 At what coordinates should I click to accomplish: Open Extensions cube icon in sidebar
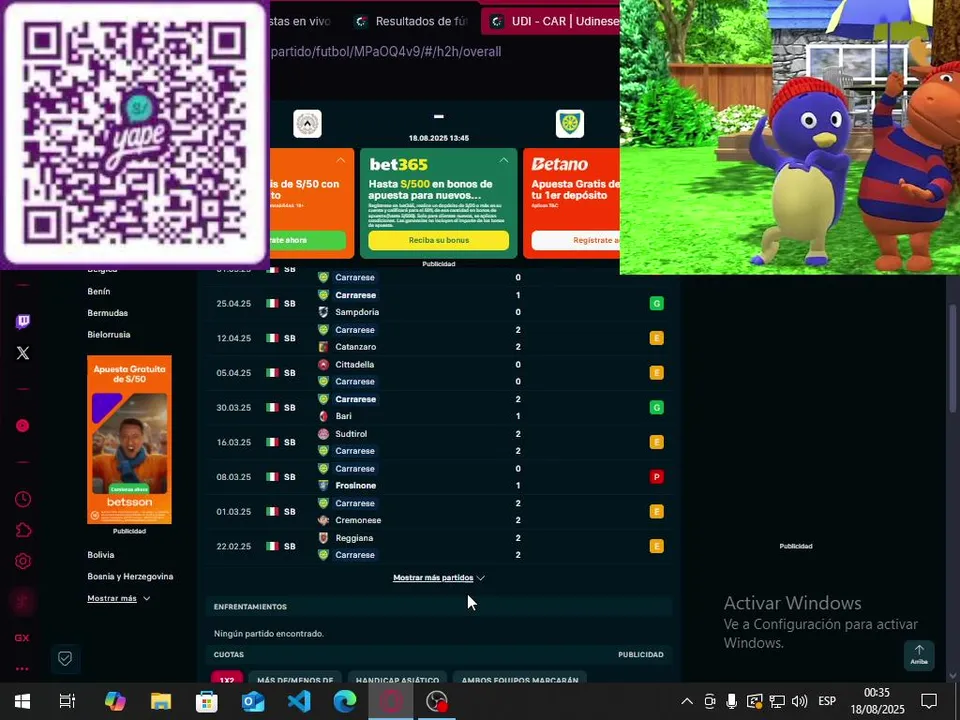23,530
